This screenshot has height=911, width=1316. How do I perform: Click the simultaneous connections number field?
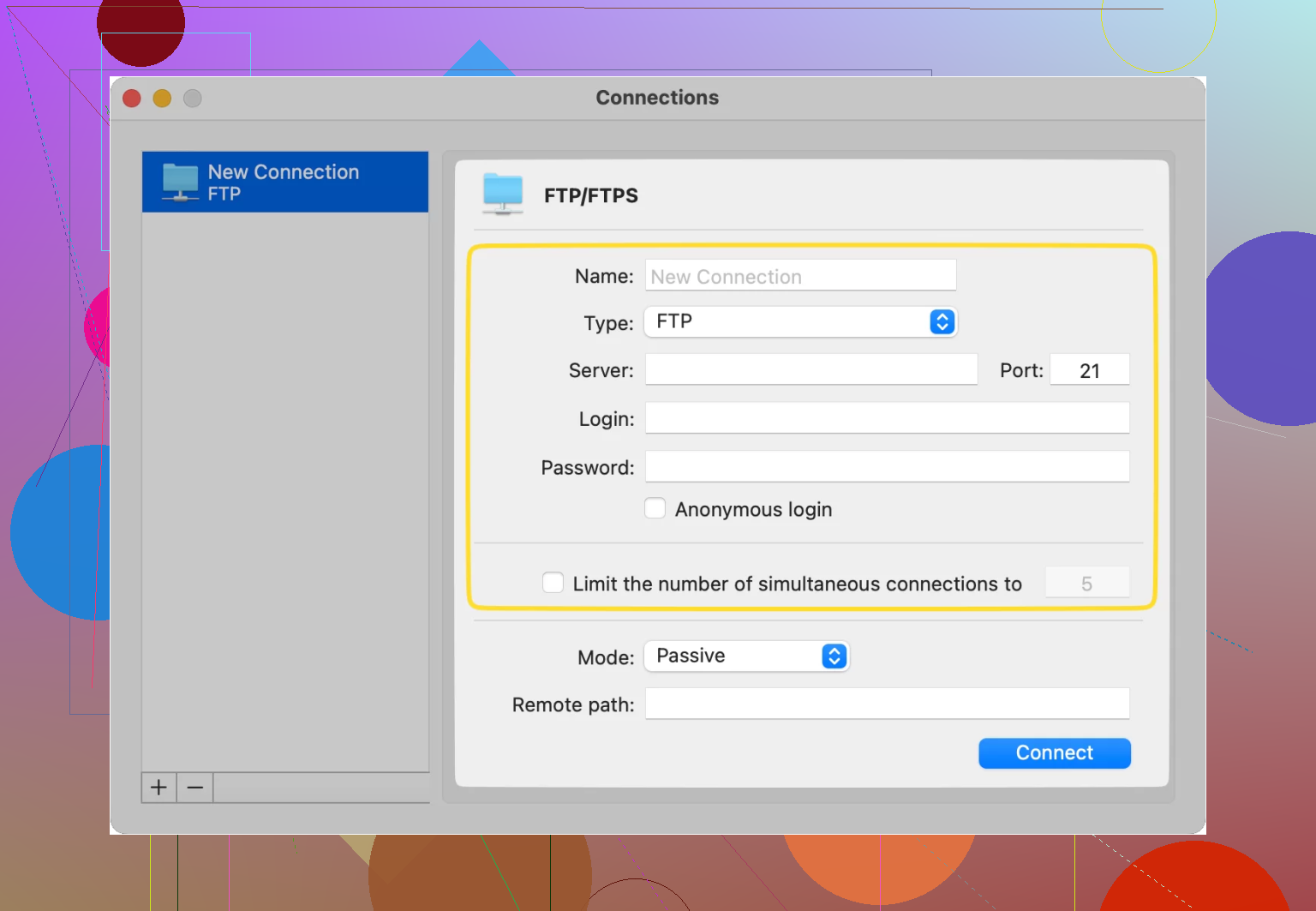coord(1087,583)
